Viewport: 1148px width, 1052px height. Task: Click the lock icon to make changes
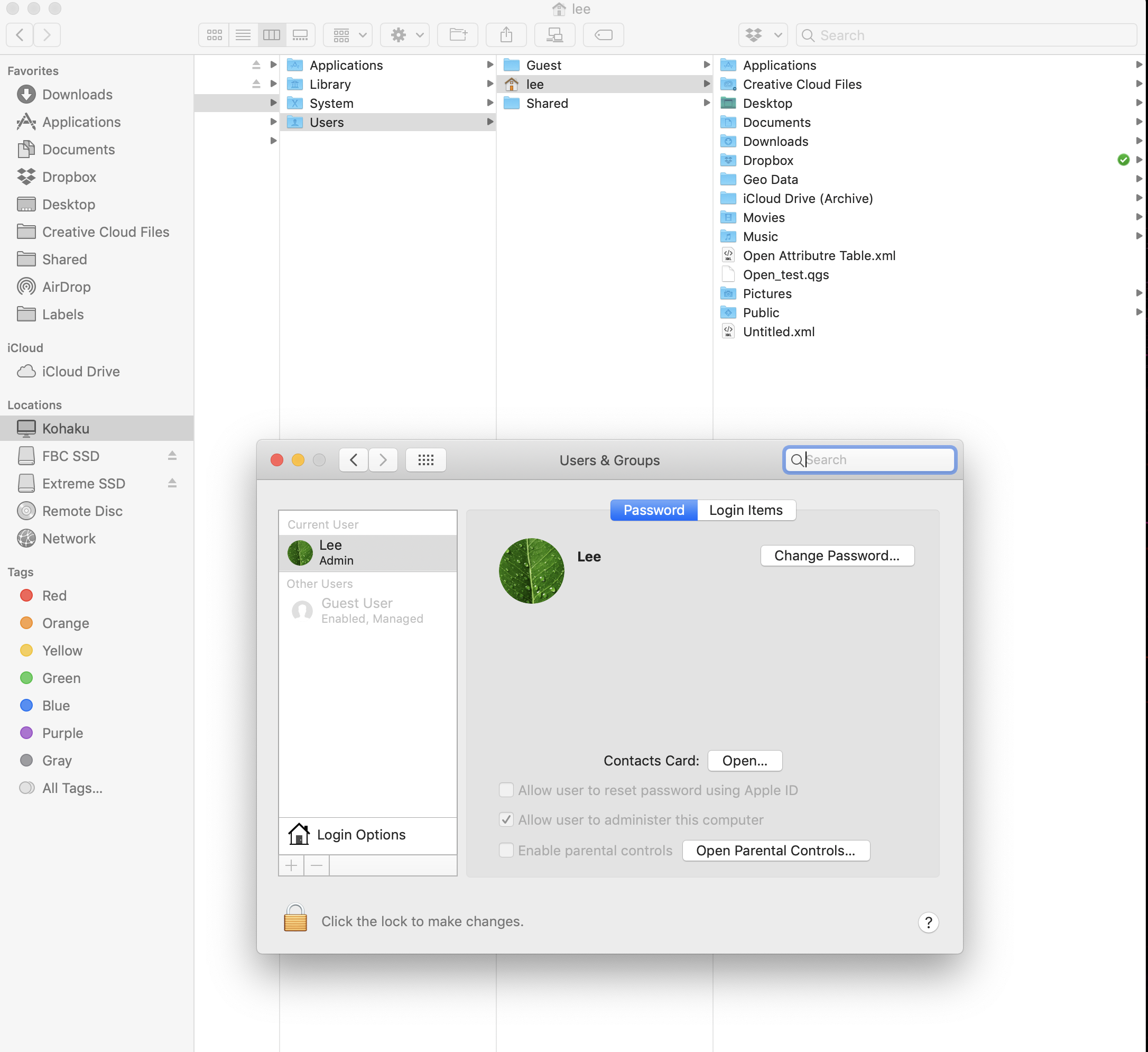295,921
